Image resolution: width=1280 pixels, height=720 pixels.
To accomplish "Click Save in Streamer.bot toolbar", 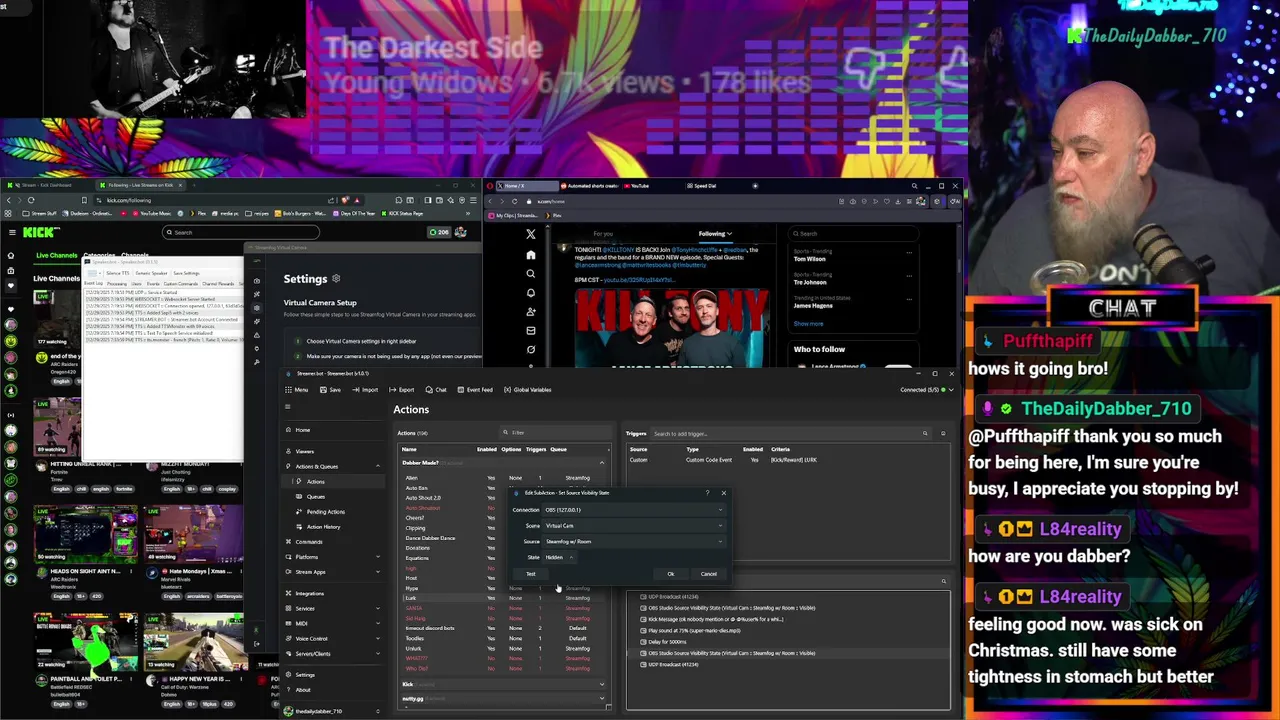I will [x=330, y=390].
